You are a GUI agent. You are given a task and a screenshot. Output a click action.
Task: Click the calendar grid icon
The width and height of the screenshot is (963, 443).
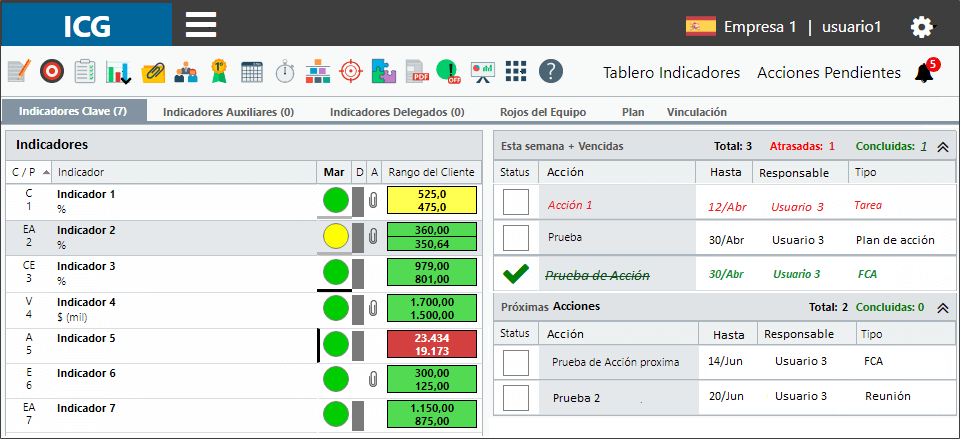pyautogui.click(x=252, y=73)
